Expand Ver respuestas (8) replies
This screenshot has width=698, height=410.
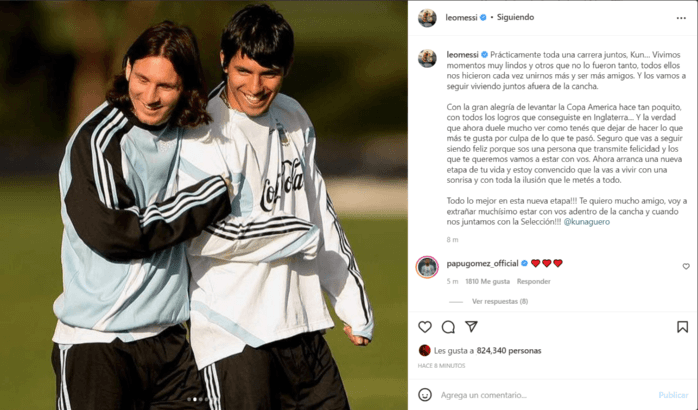499,301
